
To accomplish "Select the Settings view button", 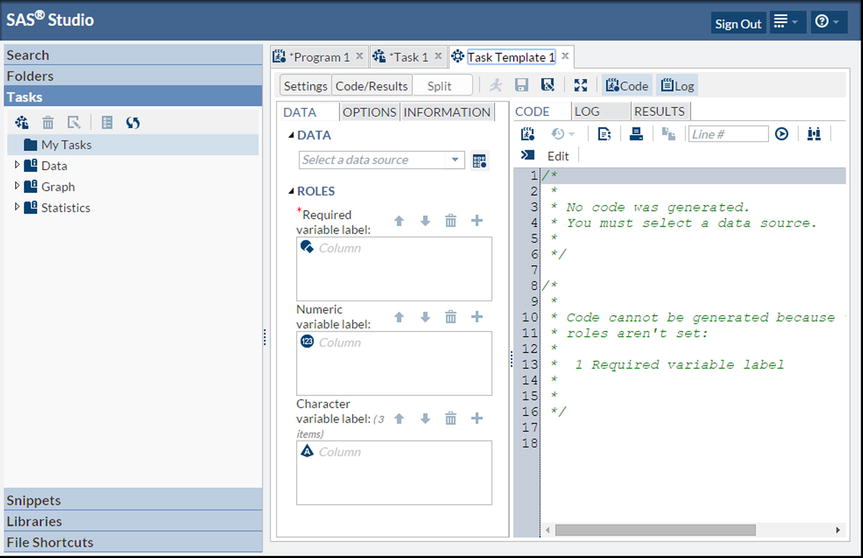I will coord(305,86).
